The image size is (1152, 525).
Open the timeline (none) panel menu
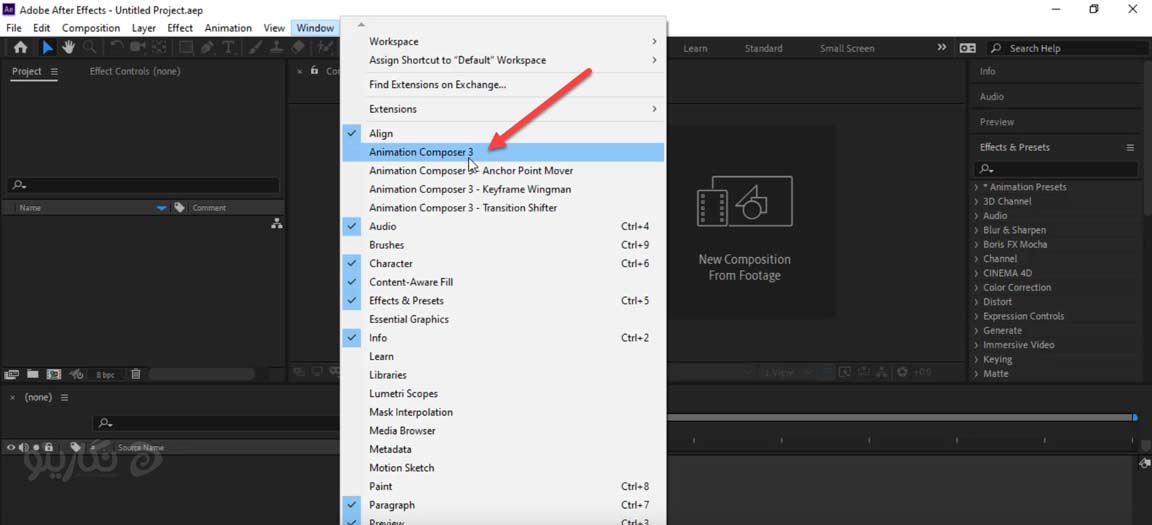pos(64,397)
